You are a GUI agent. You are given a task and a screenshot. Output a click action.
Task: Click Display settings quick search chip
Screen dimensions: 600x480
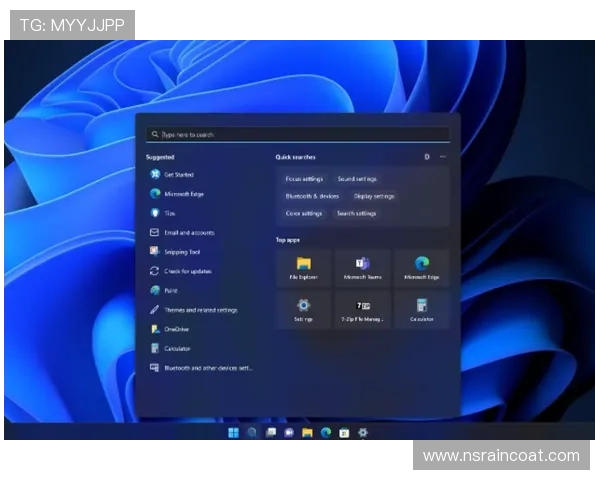(374, 196)
